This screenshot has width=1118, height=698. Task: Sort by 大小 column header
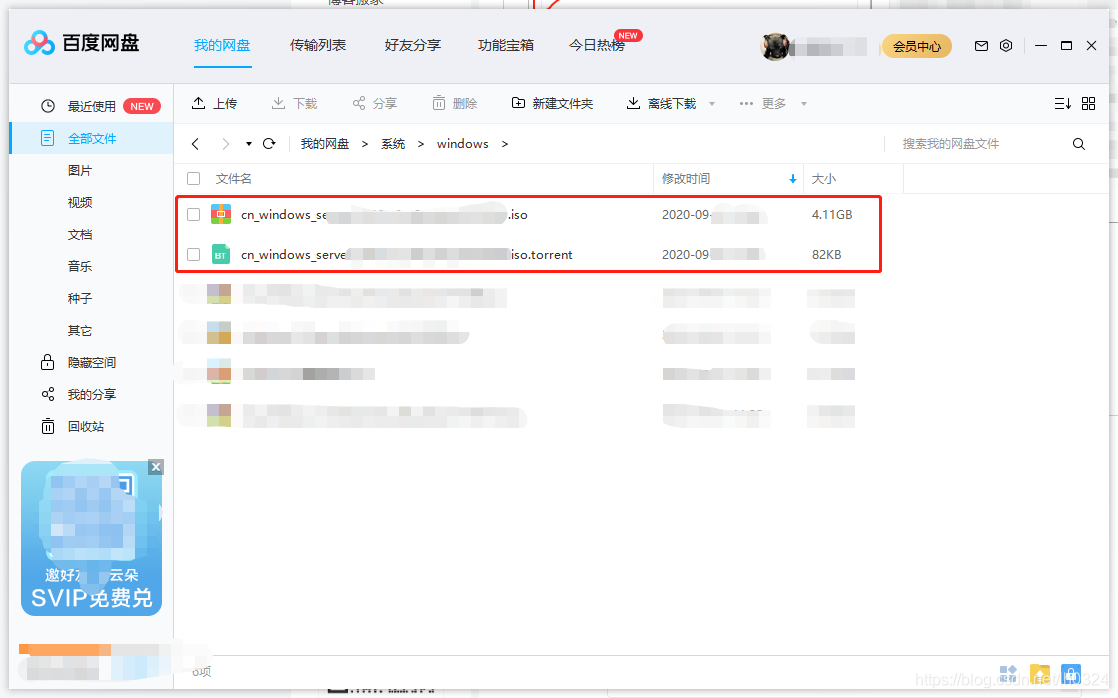824,178
